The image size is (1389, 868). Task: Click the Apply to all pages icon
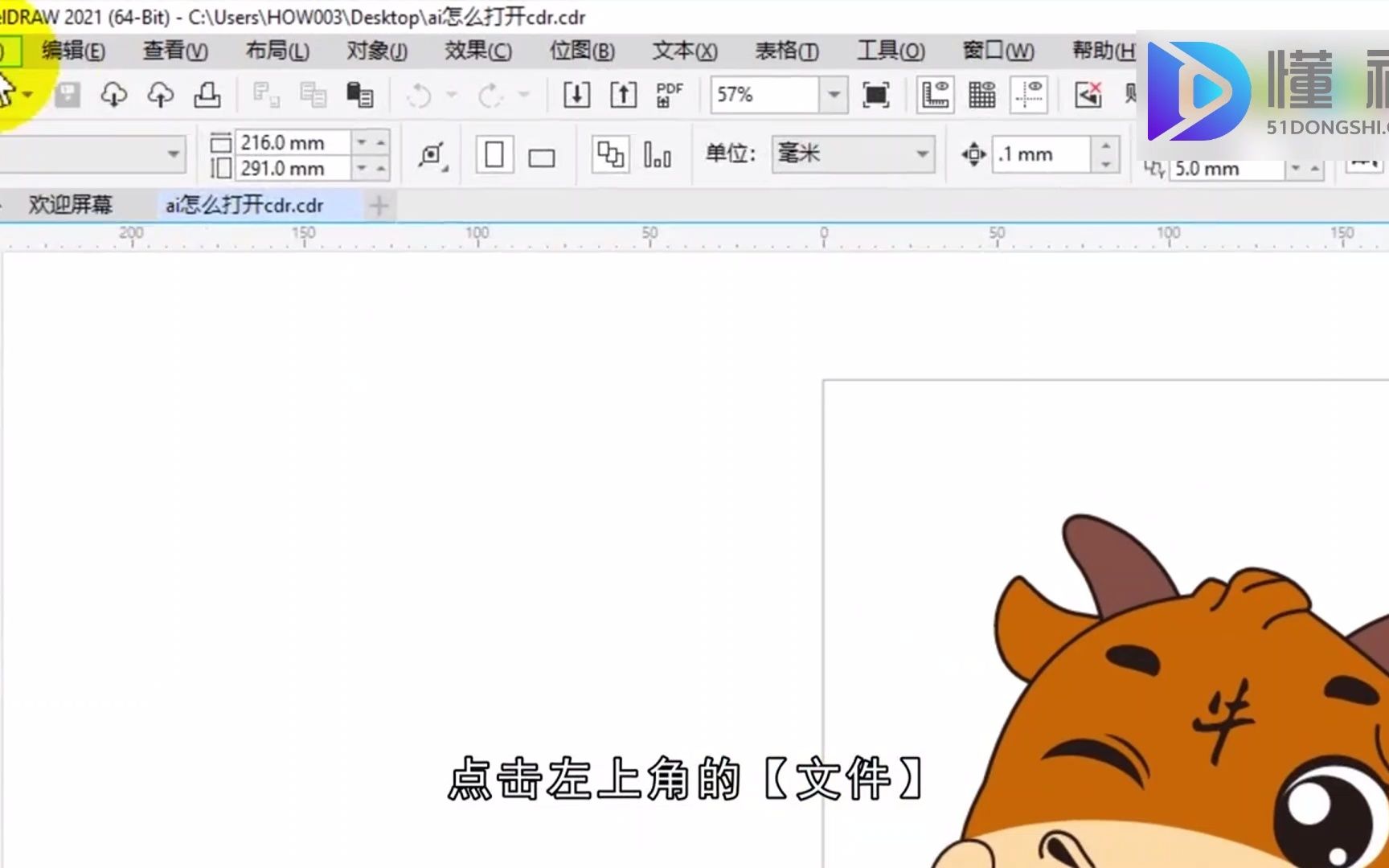[611, 154]
